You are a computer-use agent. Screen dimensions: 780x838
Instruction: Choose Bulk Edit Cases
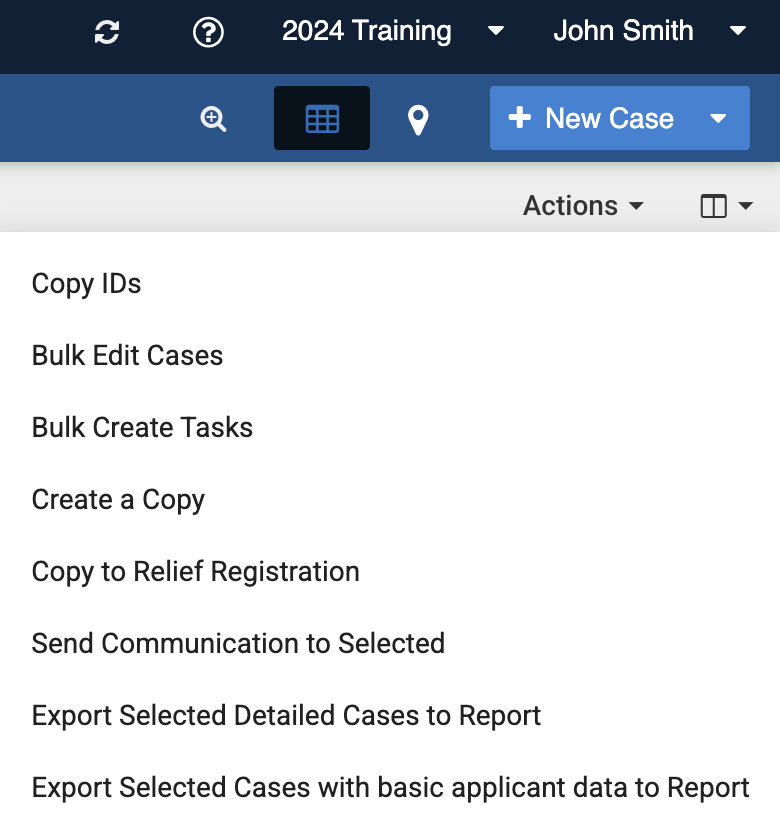pyautogui.click(x=128, y=356)
